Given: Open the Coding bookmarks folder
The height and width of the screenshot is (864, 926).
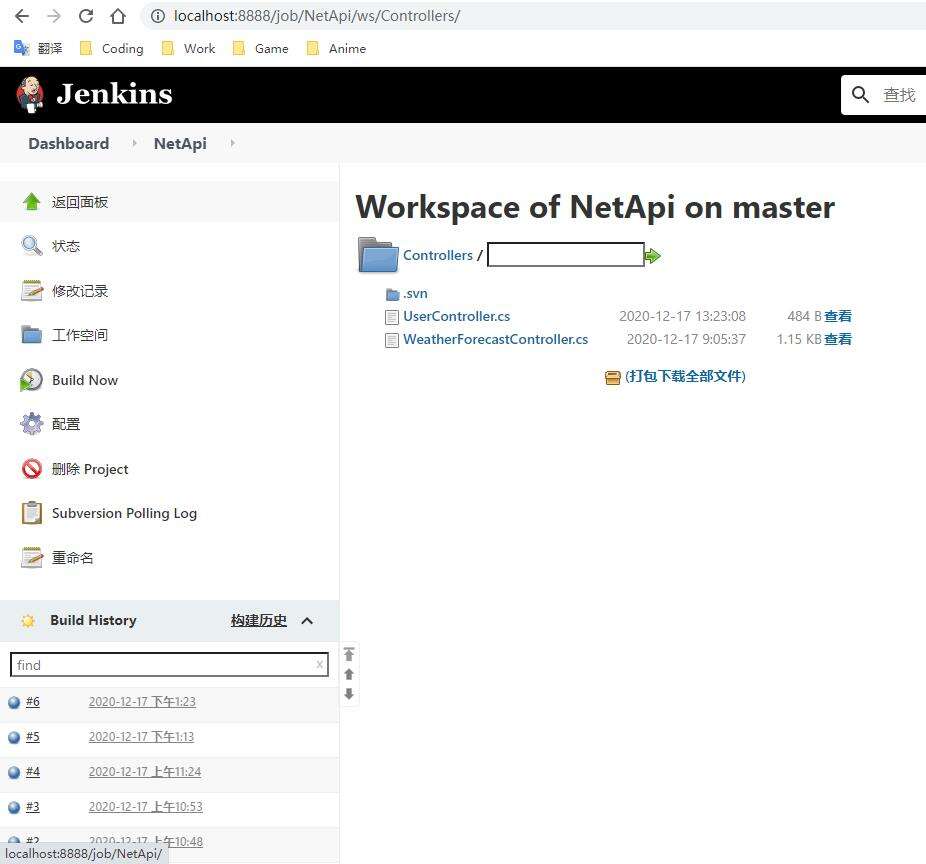Looking at the screenshot, I should point(112,48).
